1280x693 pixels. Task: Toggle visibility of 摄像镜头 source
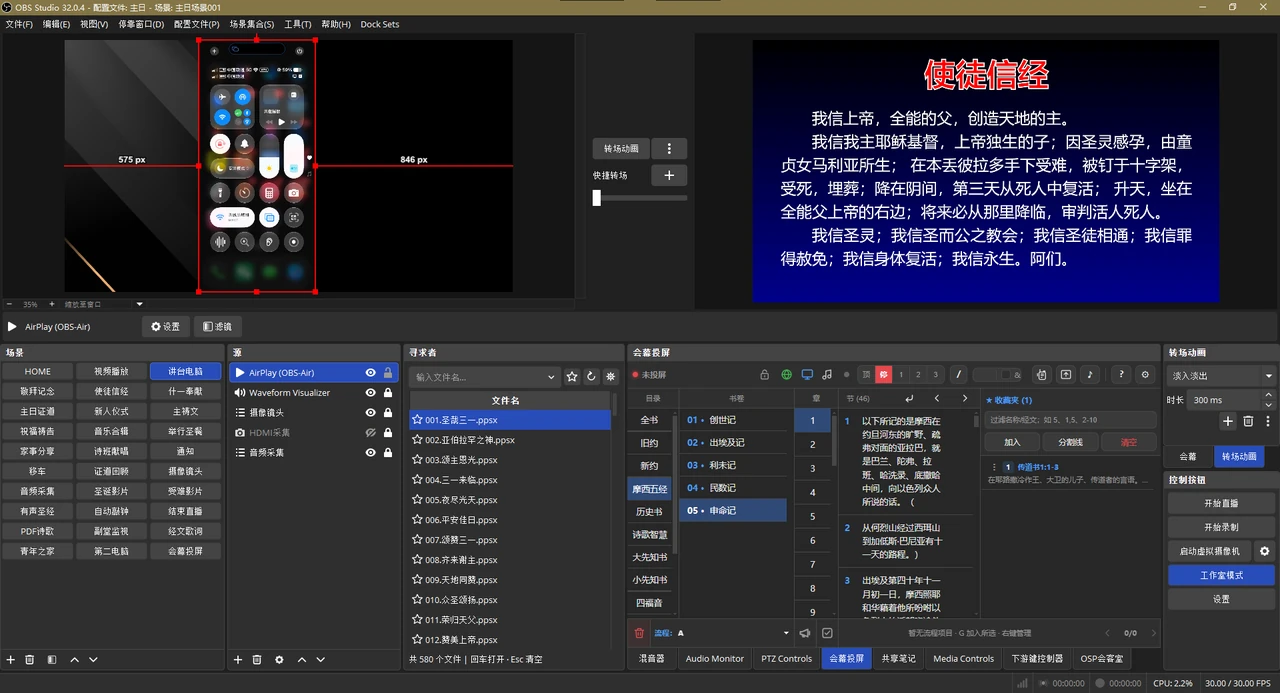coord(371,413)
